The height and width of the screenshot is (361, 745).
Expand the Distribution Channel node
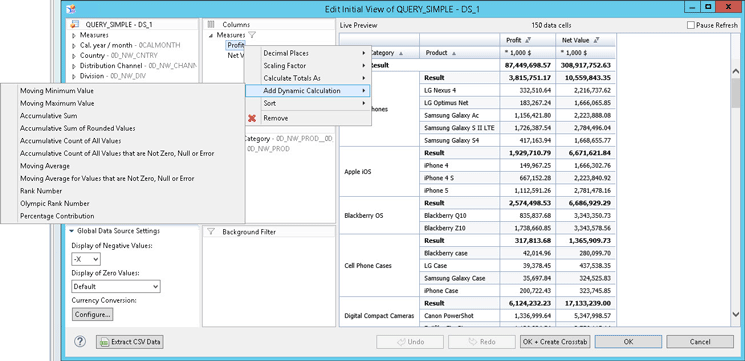tap(74, 66)
